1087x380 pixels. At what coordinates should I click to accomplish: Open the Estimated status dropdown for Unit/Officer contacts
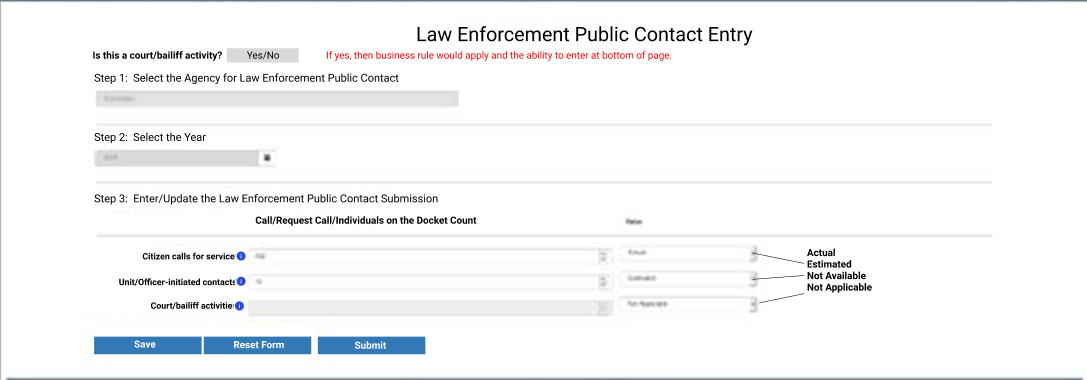pos(689,279)
